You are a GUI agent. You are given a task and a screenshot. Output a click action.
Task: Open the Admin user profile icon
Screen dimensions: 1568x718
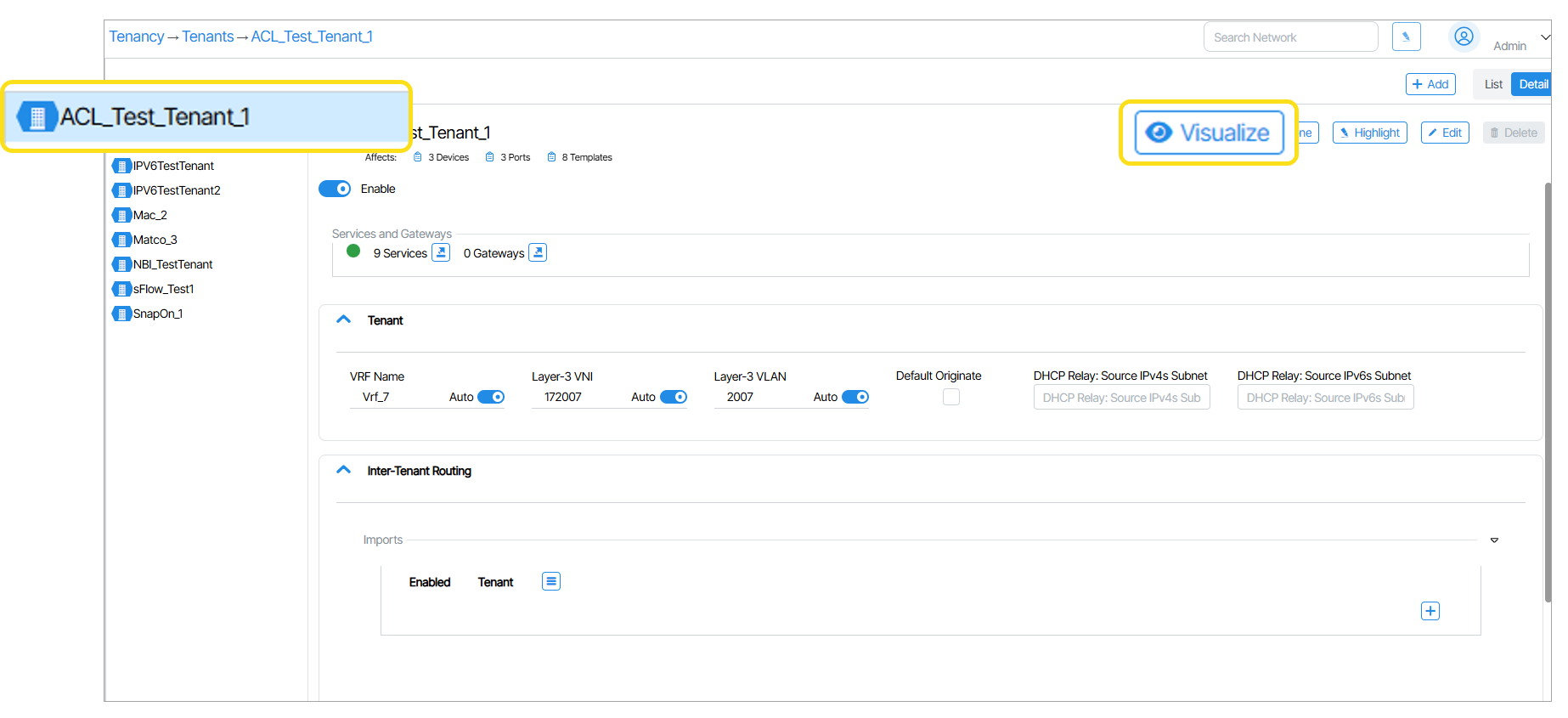coord(1464,37)
